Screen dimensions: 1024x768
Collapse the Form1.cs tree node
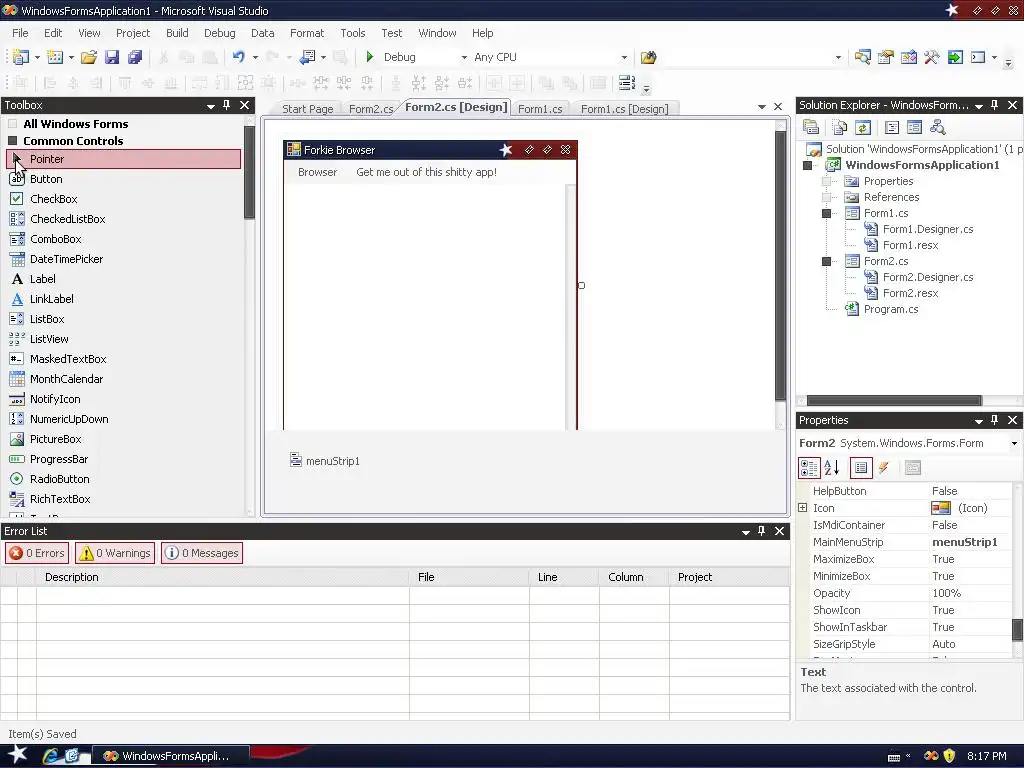point(826,214)
